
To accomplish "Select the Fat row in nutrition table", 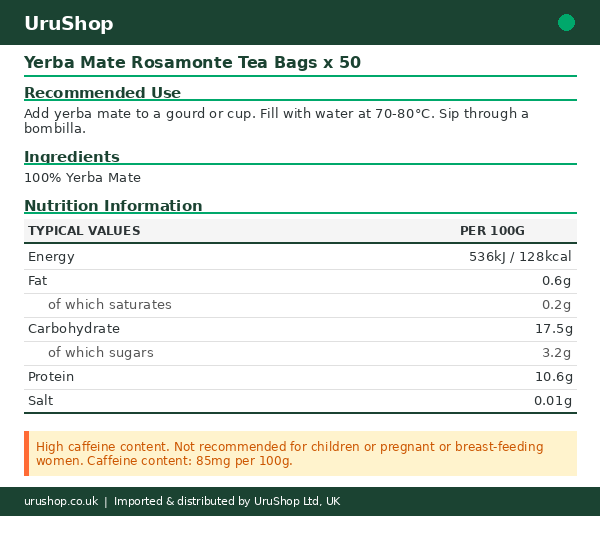I will coord(300,281).
